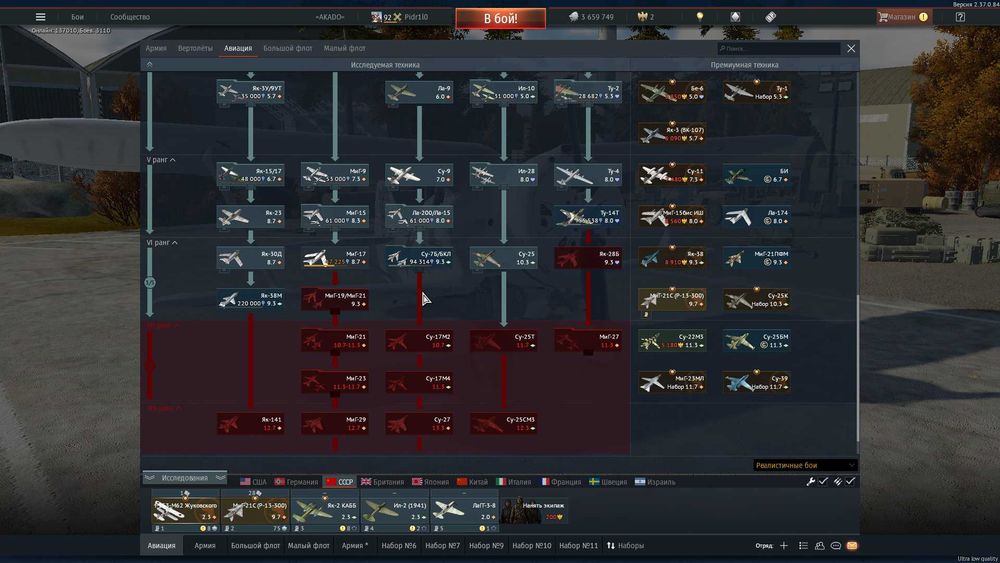
Task: Open the help question mark icon
Action: click(960, 17)
